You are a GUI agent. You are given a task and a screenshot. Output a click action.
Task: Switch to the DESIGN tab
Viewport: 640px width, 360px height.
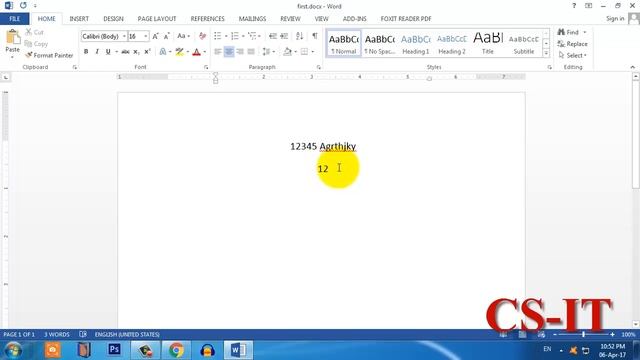pos(113,19)
